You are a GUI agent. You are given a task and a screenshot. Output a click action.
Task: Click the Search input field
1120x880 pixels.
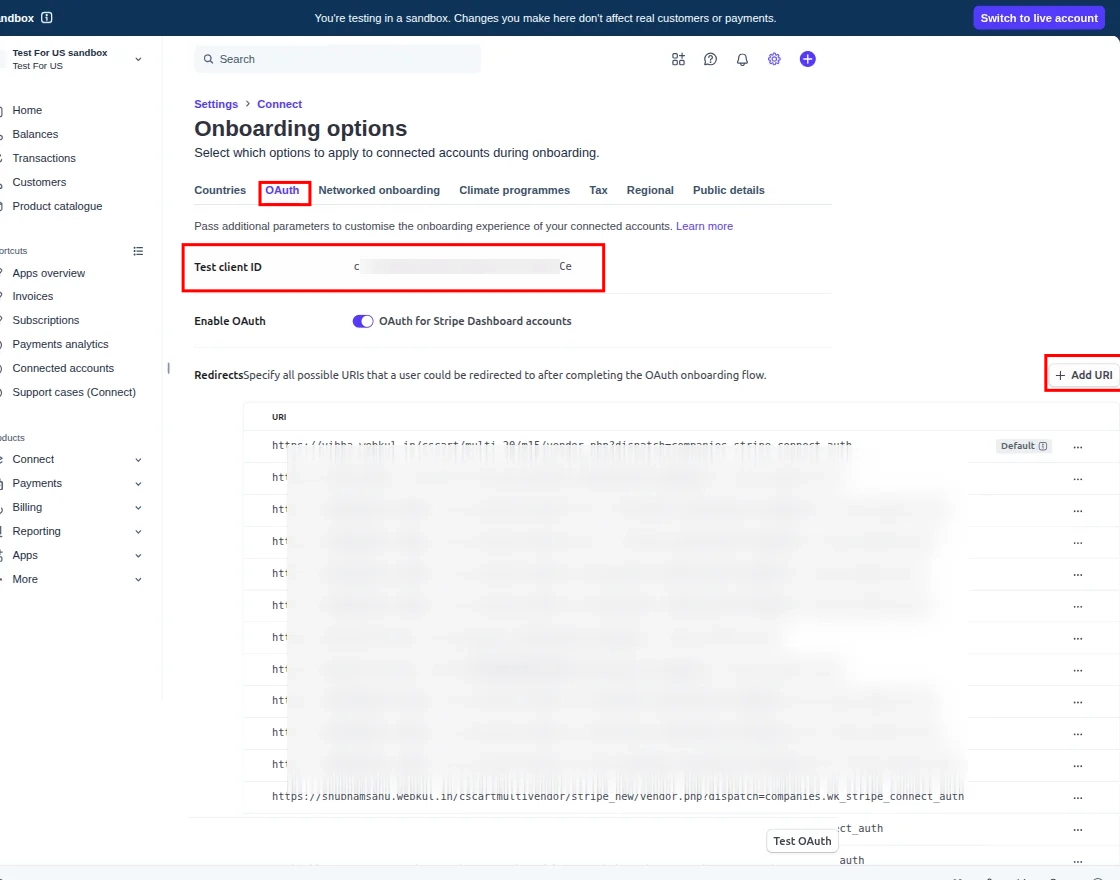click(x=337, y=59)
